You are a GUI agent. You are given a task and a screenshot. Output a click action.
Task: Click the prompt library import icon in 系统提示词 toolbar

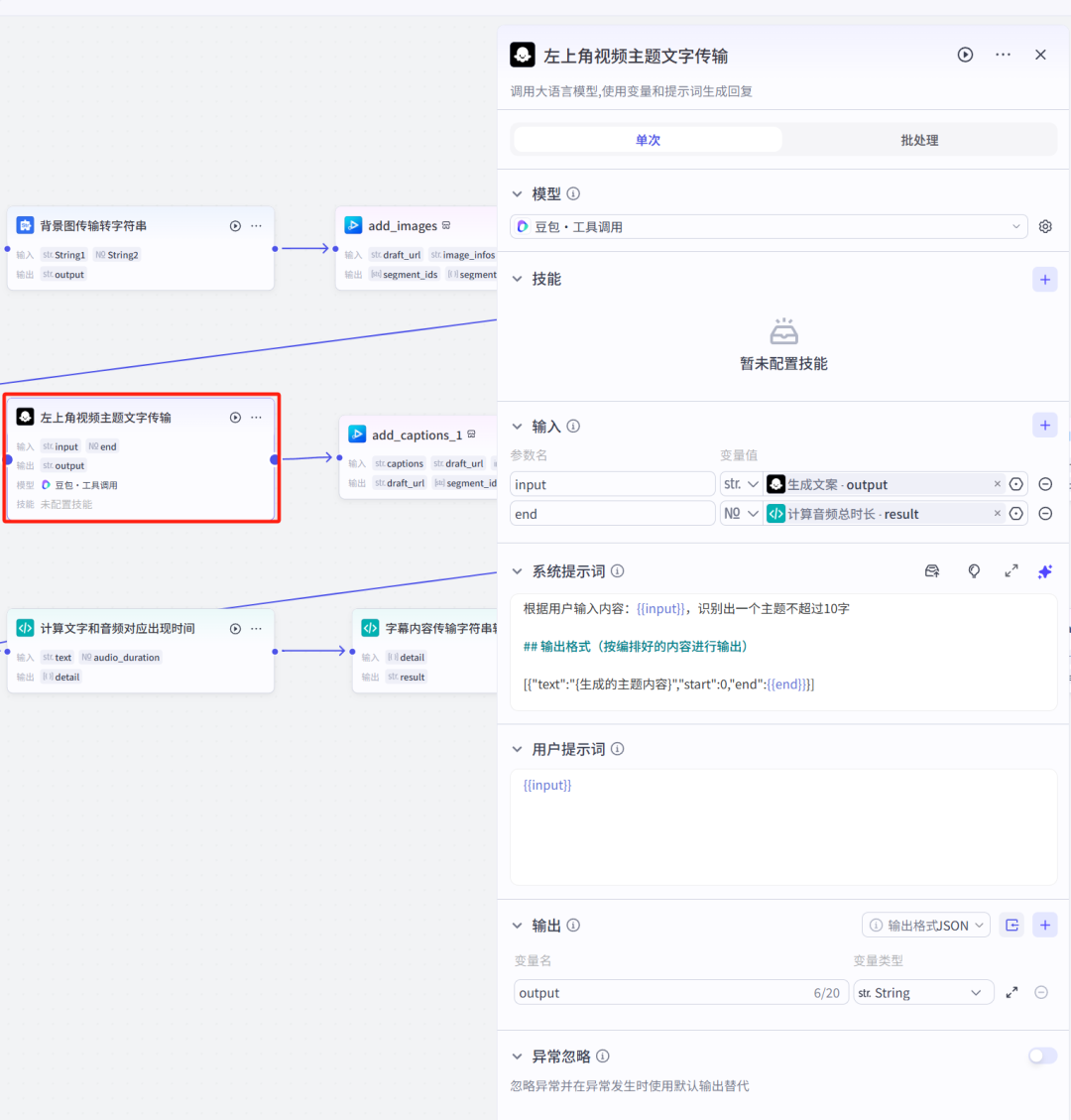pyautogui.click(x=932, y=570)
